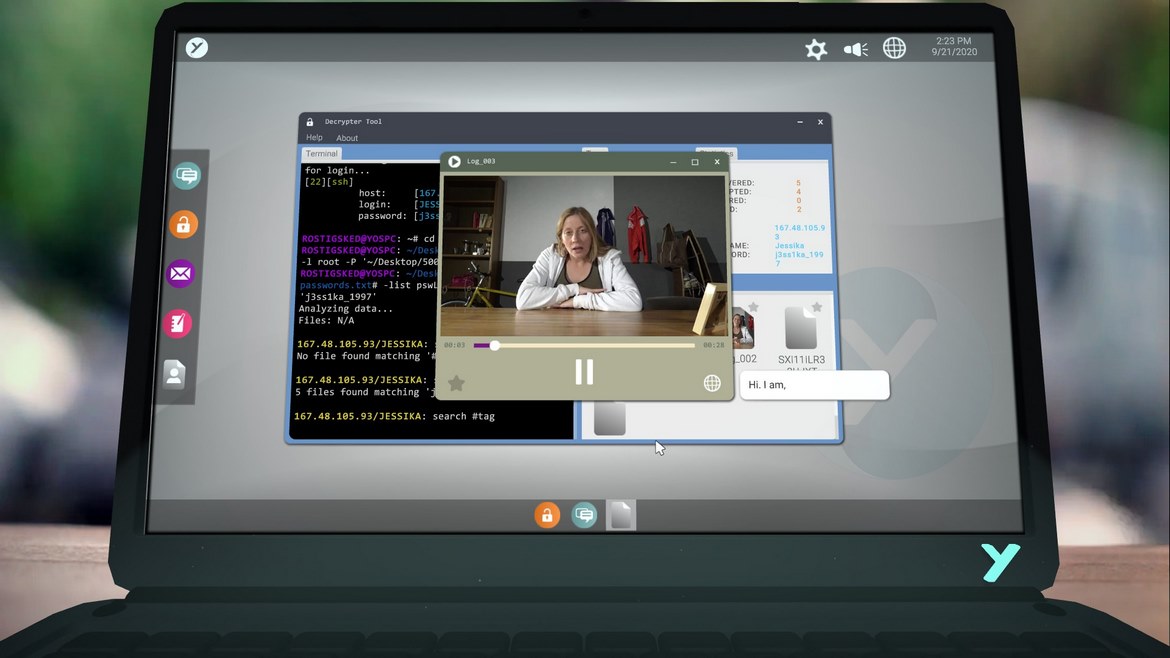Open the pink notes app in sidebar
The width and height of the screenshot is (1170, 658).
click(x=177, y=323)
